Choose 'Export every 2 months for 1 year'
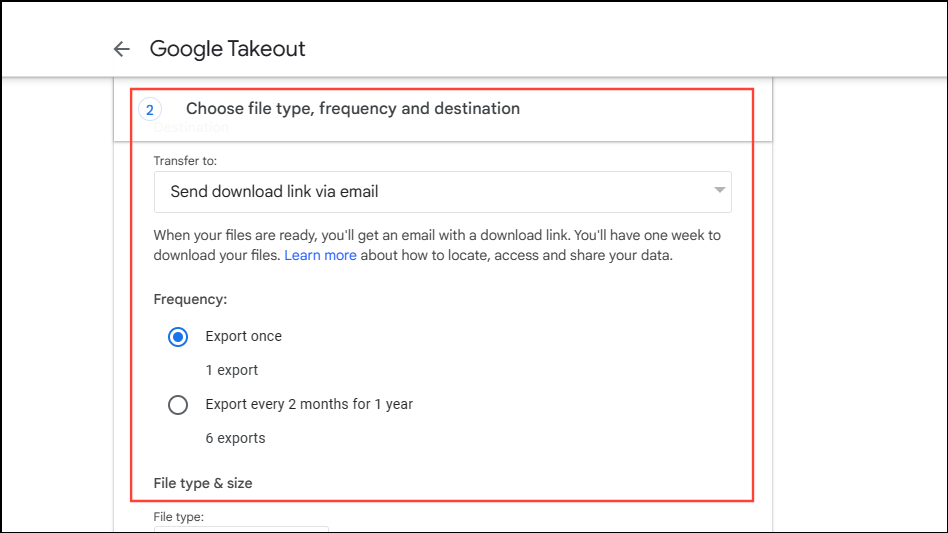Viewport: 948px width, 533px height. [x=178, y=405]
